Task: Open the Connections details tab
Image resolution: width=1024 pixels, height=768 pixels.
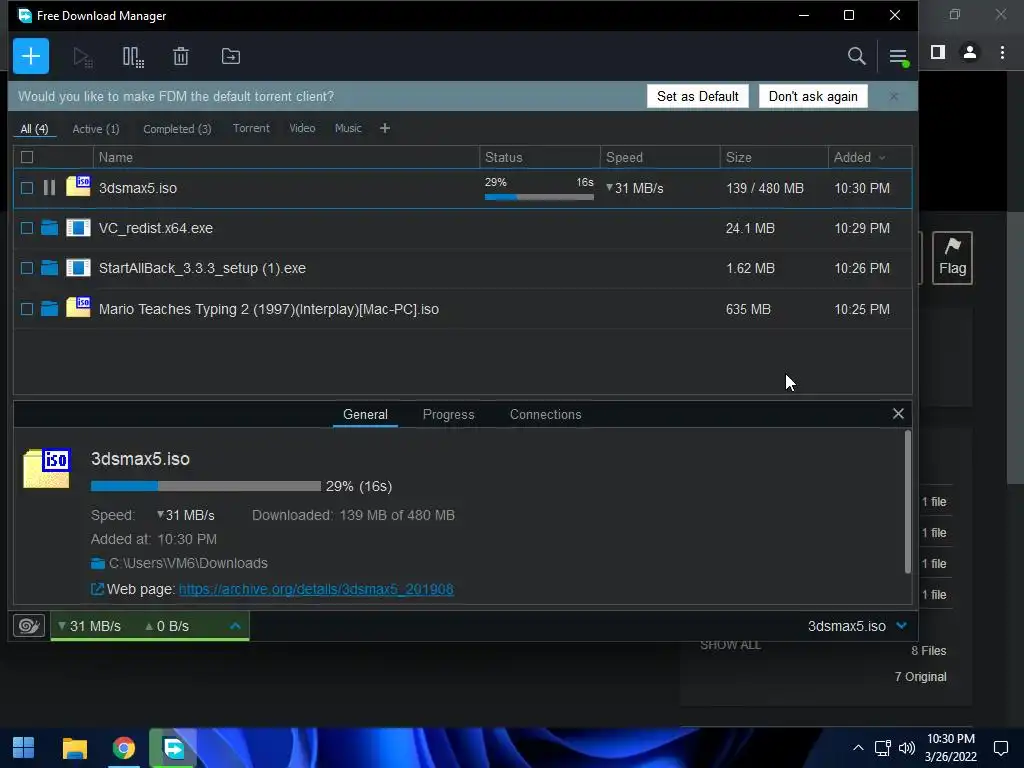Action: click(x=545, y=414)
